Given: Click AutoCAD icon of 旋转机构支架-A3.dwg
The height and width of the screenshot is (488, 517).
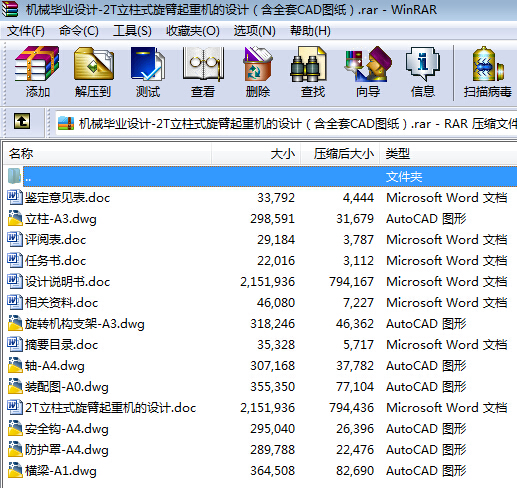Looking at the screenshot, I should [15, 323].
